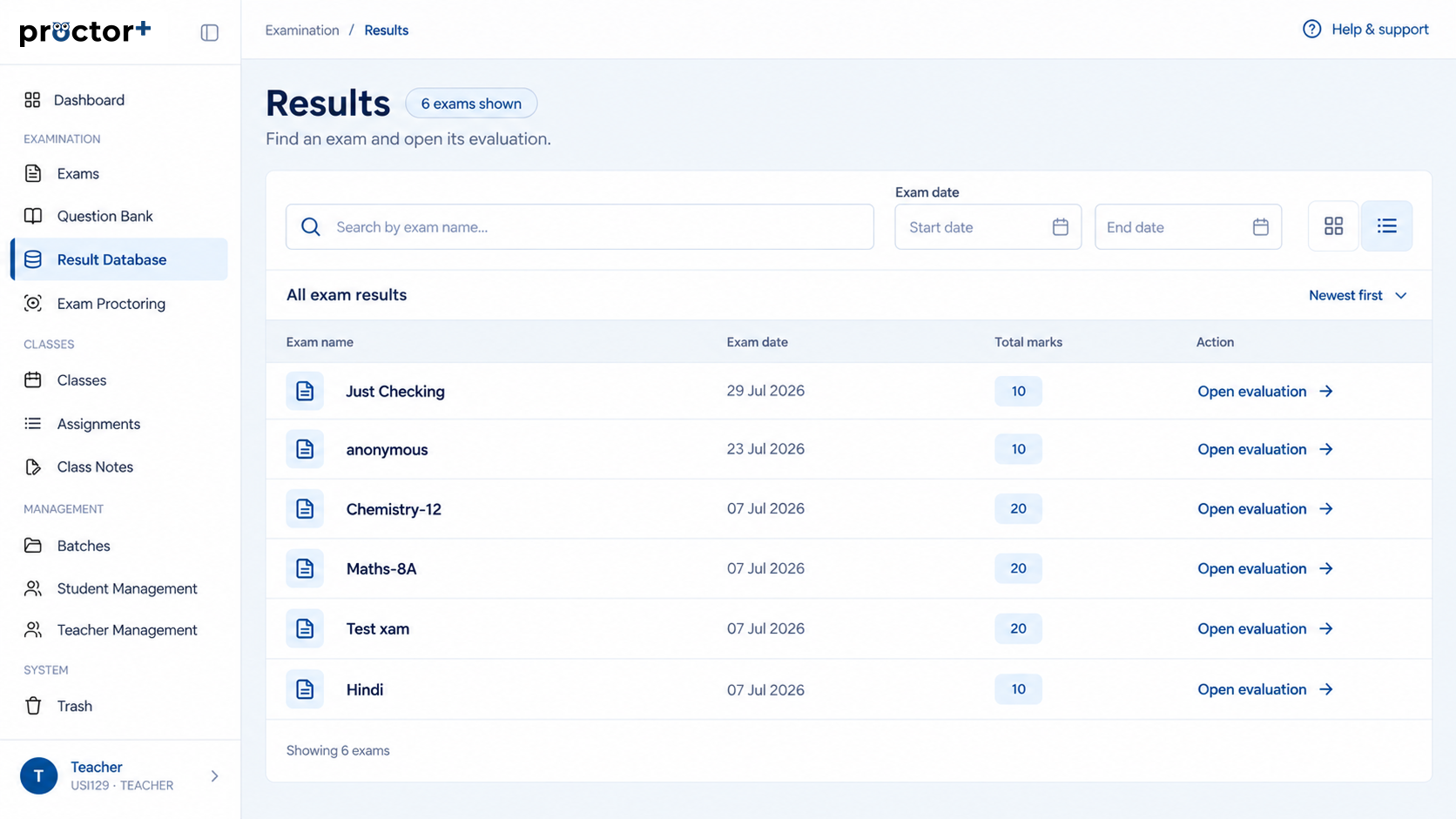
Task: Click the Total marks column header
Action: [x=1028, y=342]
